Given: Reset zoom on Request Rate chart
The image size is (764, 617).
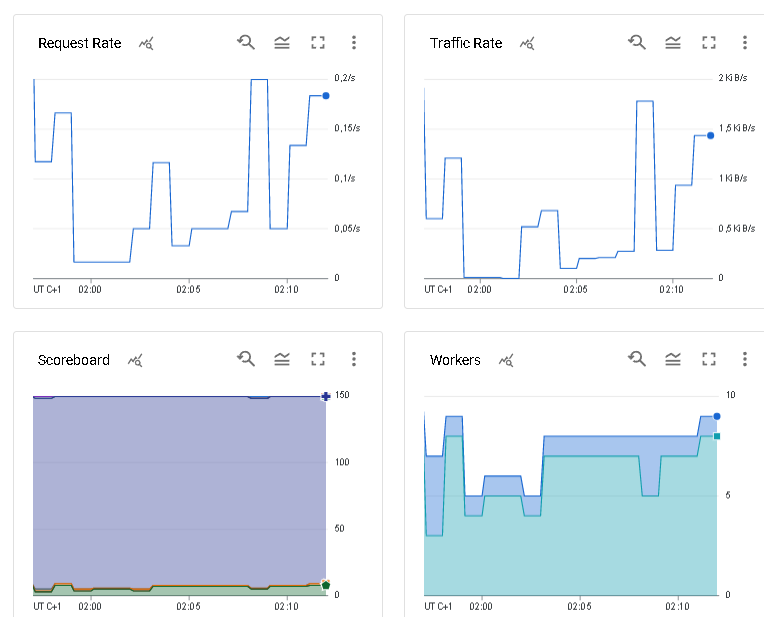Looking at the screenshot, I should coord(246,43).
